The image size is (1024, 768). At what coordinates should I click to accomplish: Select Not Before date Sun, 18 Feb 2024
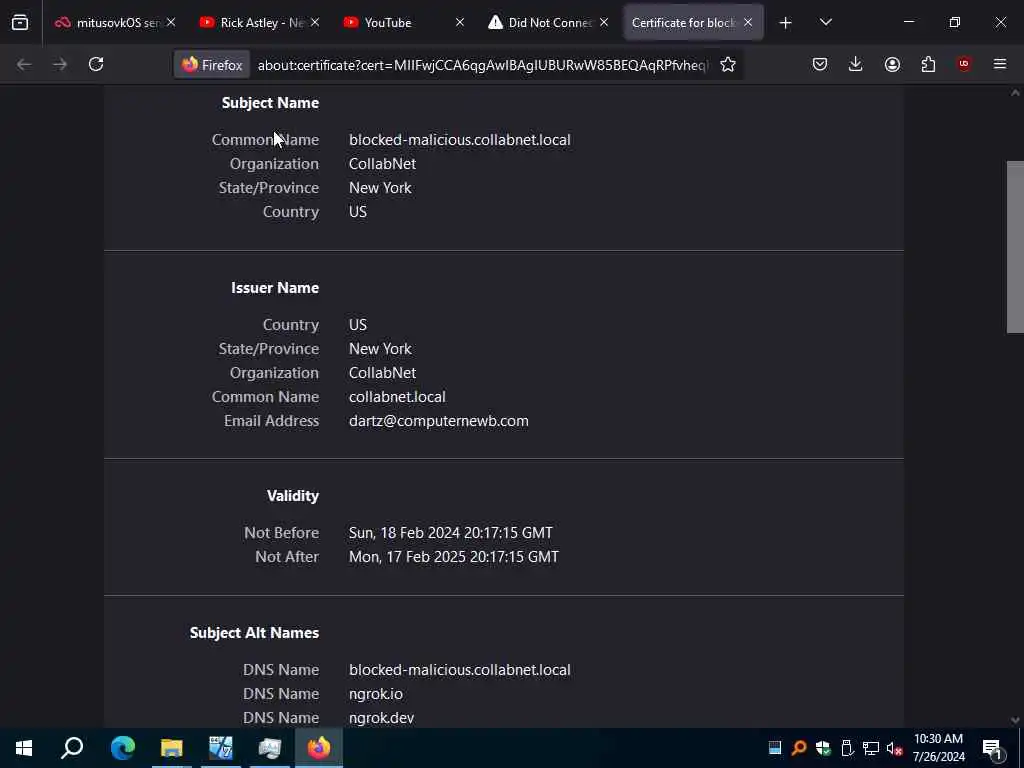coord(451,533)
